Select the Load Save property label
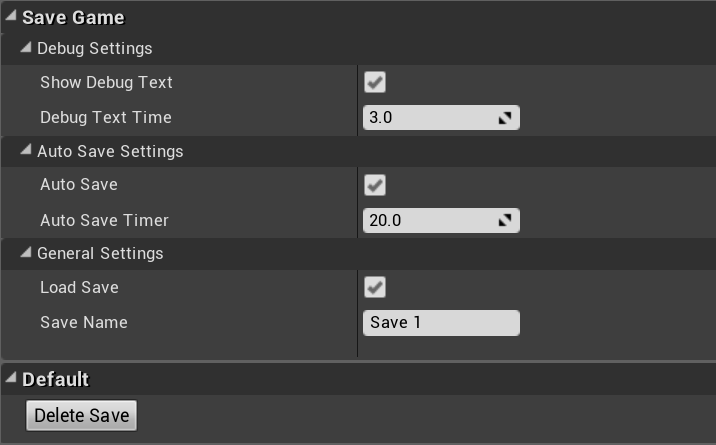 coord(79,288)
